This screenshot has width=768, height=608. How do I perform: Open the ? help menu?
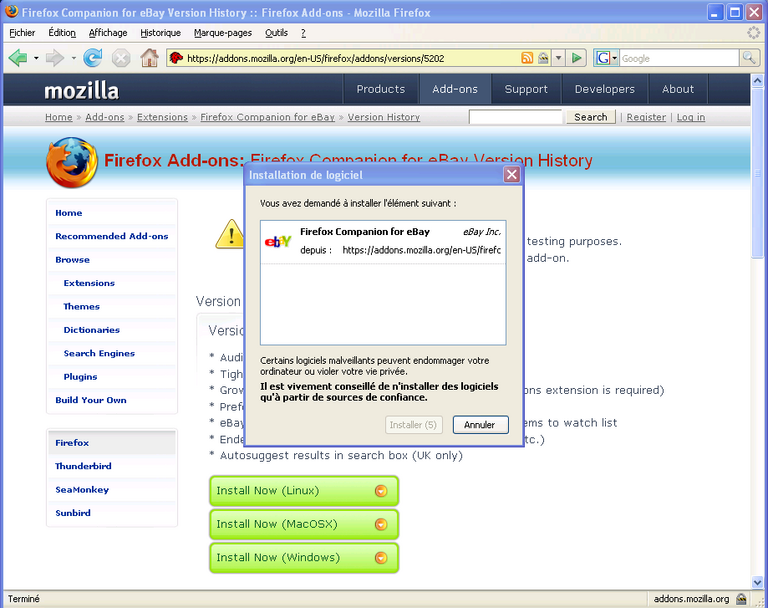coord(303,33)
